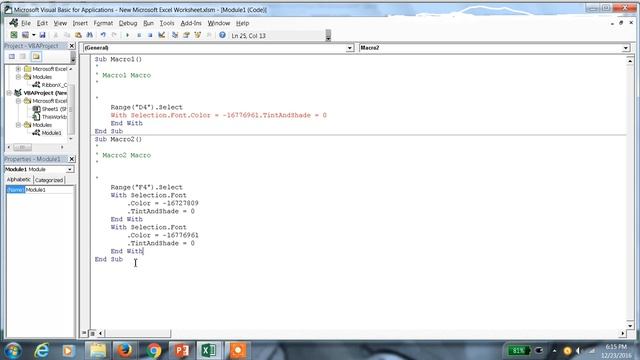Open the Insert menu

(x=80, y=23)
